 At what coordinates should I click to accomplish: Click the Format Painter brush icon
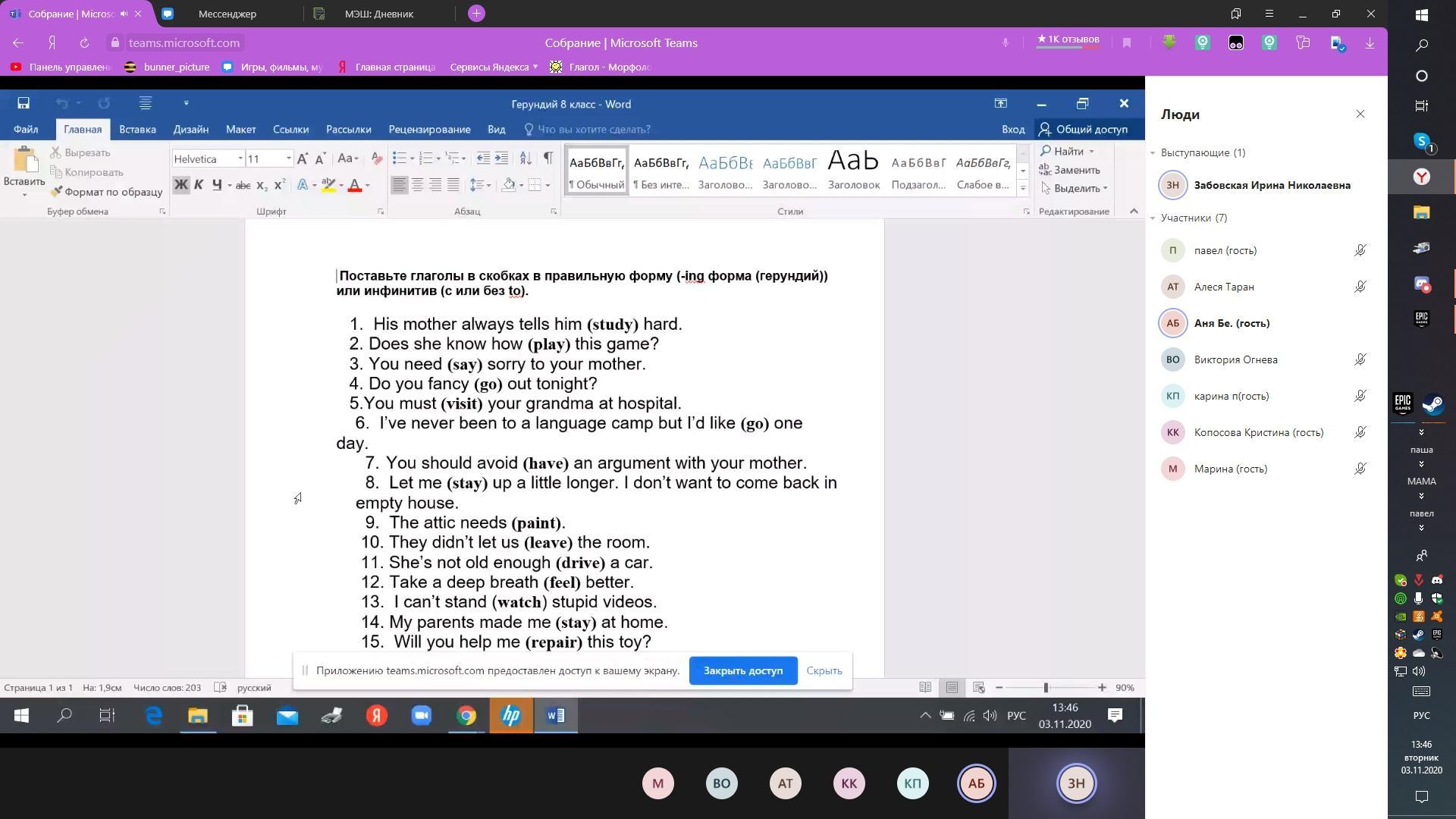click(x=56, y=192)
